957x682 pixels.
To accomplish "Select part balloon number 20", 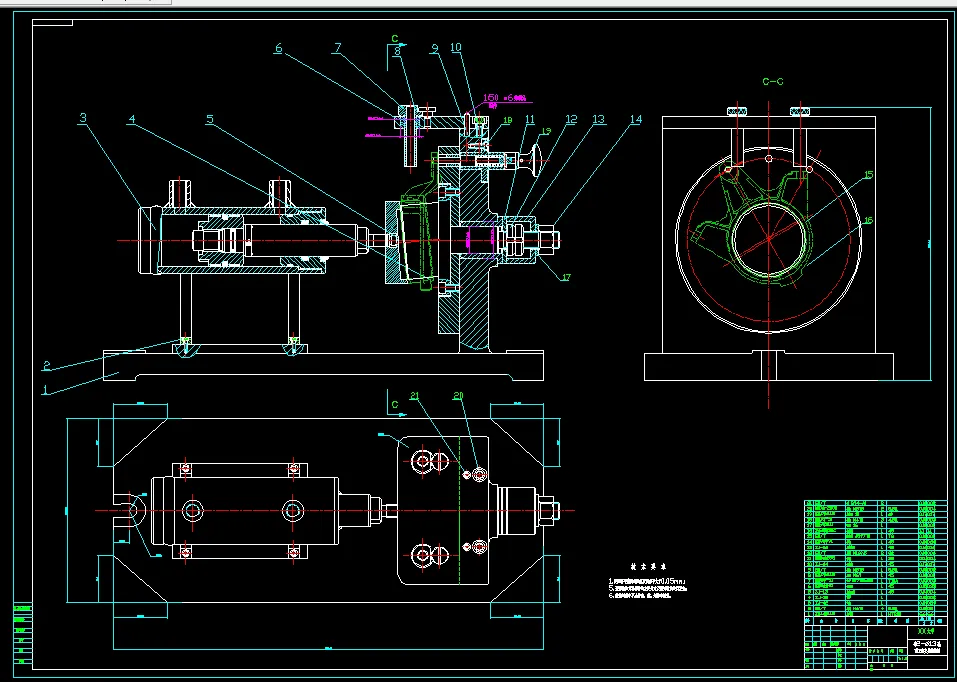I will coord(458,396).
